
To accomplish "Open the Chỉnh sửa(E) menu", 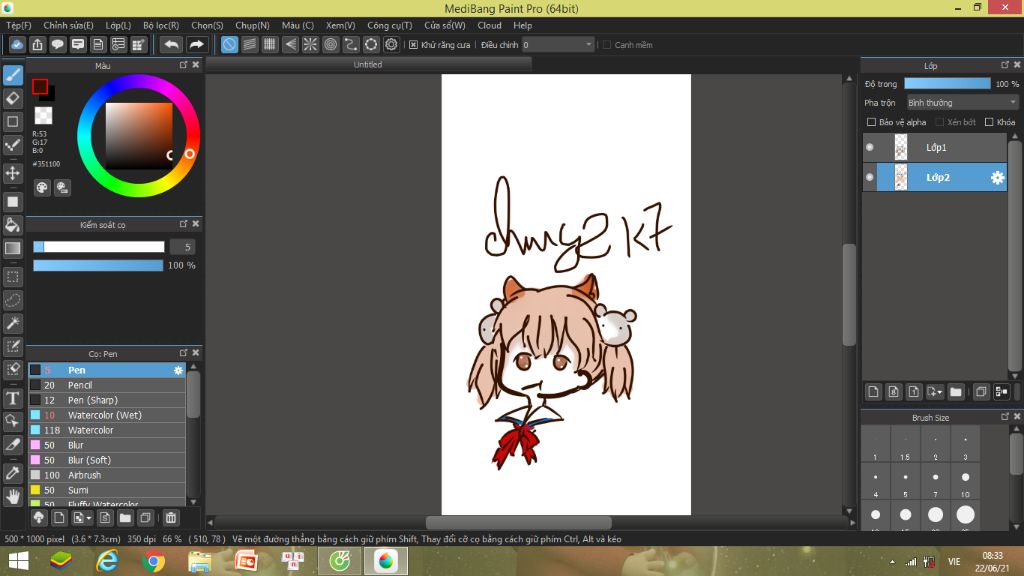I will click(69, 25).
